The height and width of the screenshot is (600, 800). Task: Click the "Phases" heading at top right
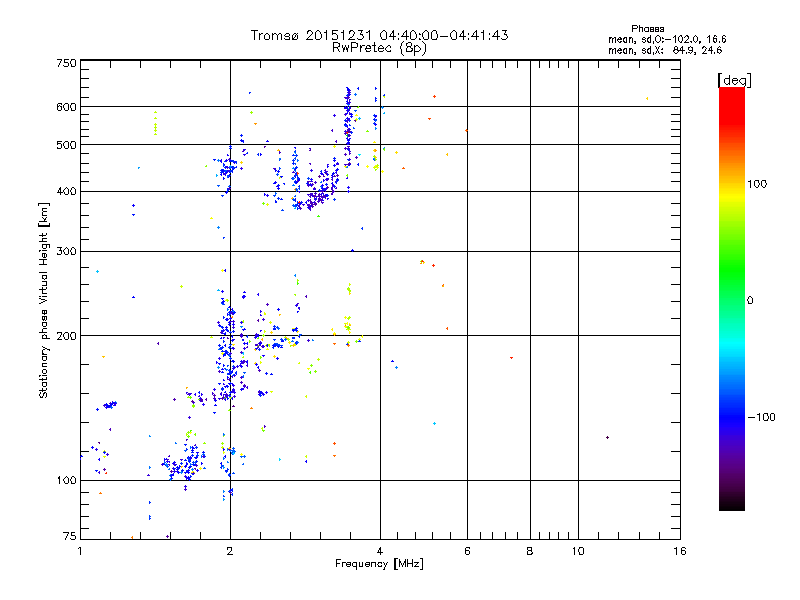click(647, 29)
